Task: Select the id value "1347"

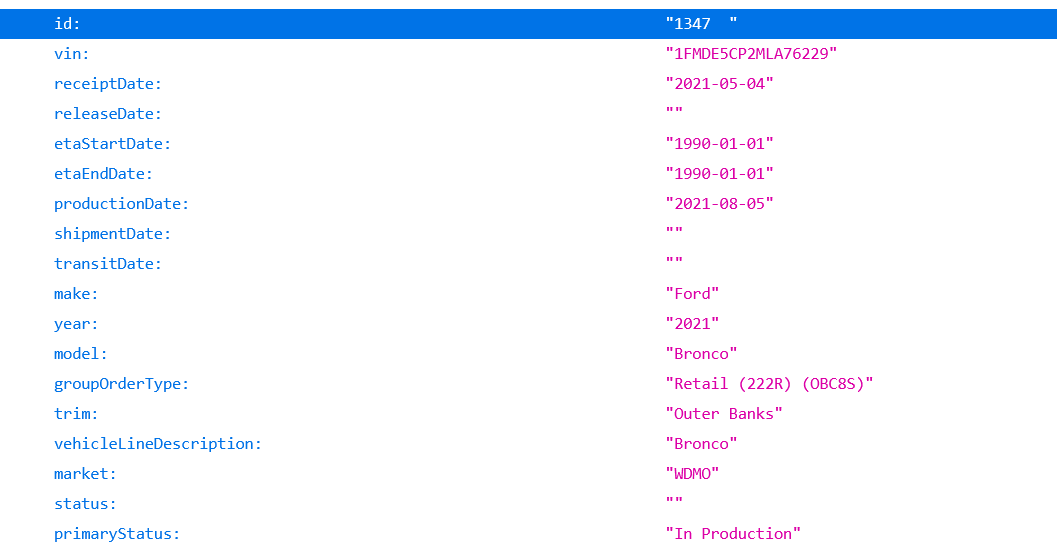Action: (x=701, y=24)
